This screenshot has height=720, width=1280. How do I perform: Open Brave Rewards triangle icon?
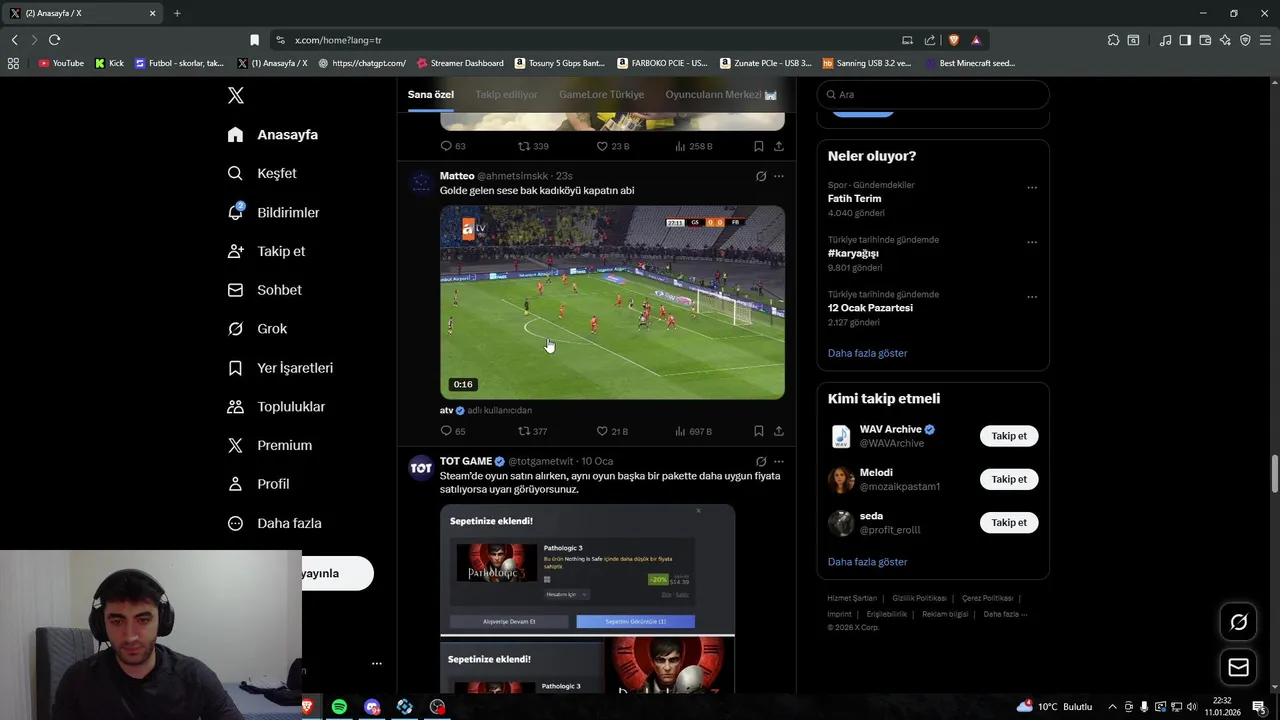(x=976, y=40)
